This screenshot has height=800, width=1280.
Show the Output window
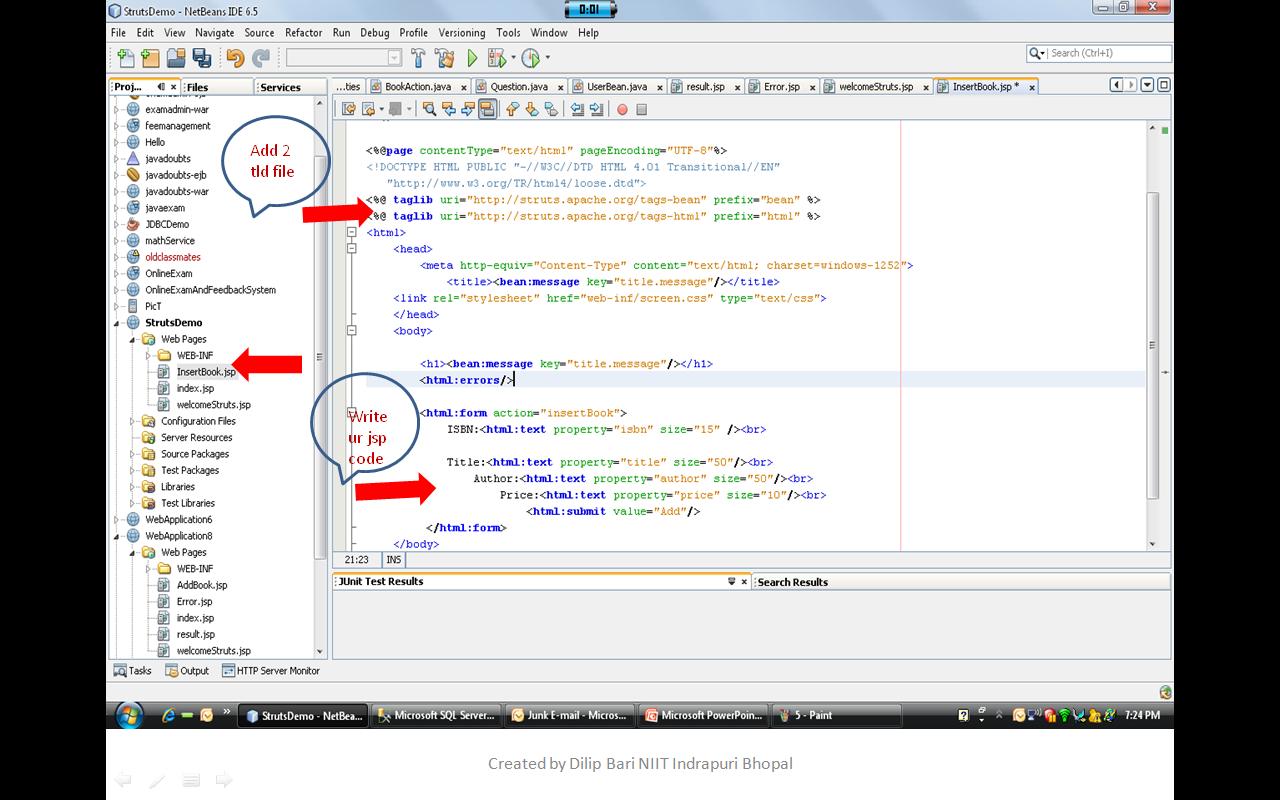point(186,671)
